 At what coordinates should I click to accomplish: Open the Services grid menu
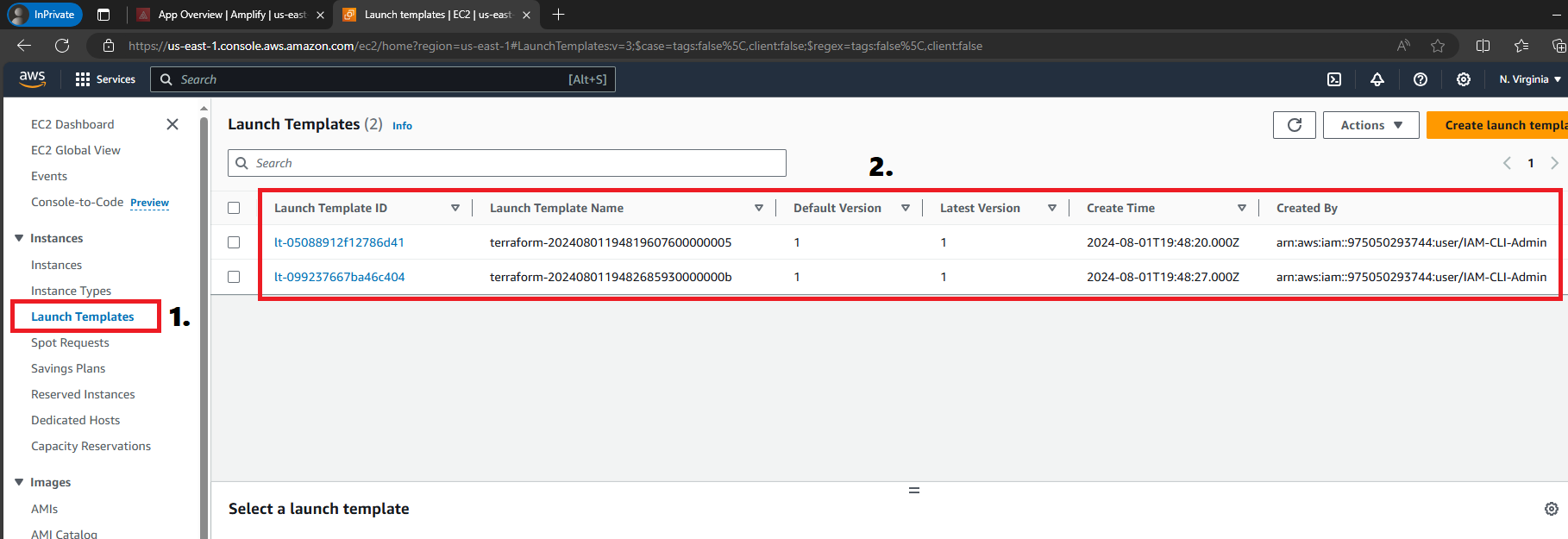(x=105, y=79)
